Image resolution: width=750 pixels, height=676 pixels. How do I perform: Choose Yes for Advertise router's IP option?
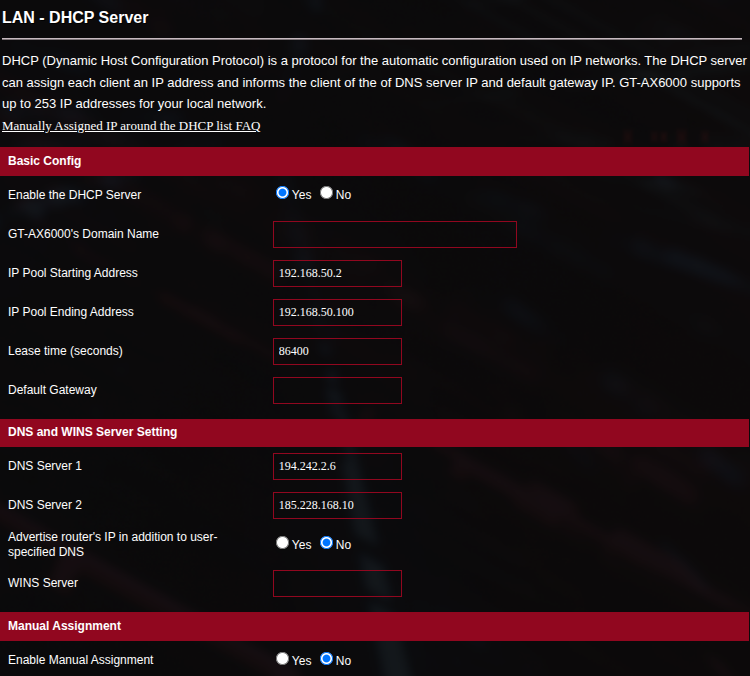click(x=283, y=544)
